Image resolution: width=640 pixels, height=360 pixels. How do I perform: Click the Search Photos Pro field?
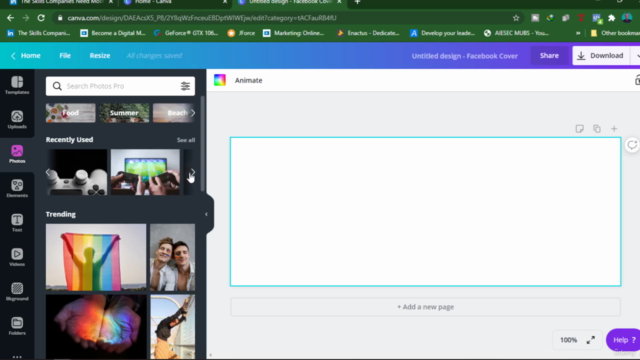pos(120,86)
